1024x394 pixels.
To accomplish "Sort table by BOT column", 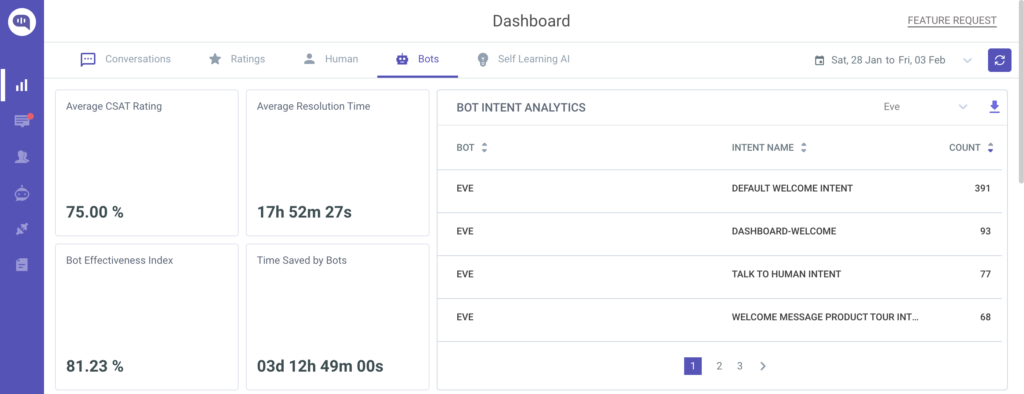I will pyautogui.click(x=484, y=148).
